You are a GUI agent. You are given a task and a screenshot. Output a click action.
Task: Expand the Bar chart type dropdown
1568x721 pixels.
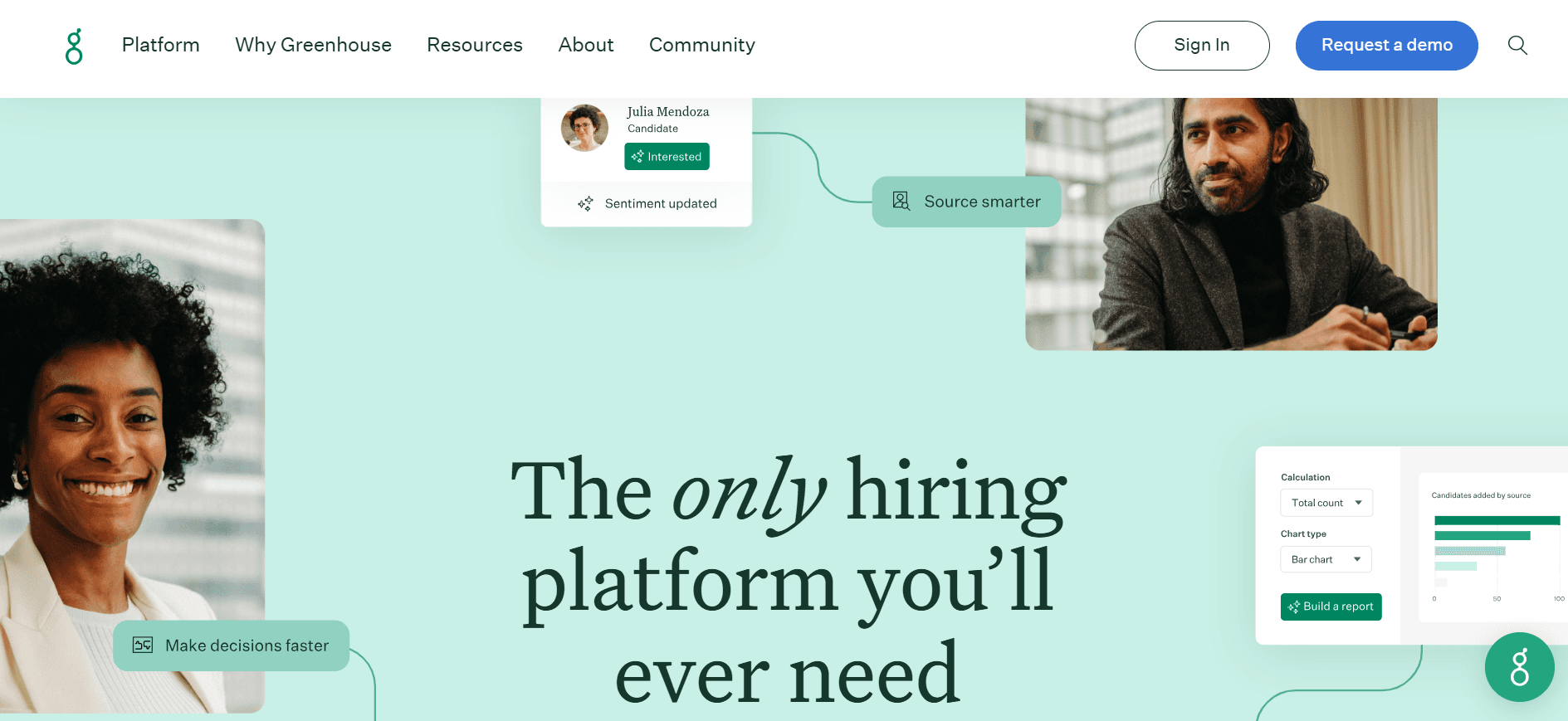pos(1326,559)
